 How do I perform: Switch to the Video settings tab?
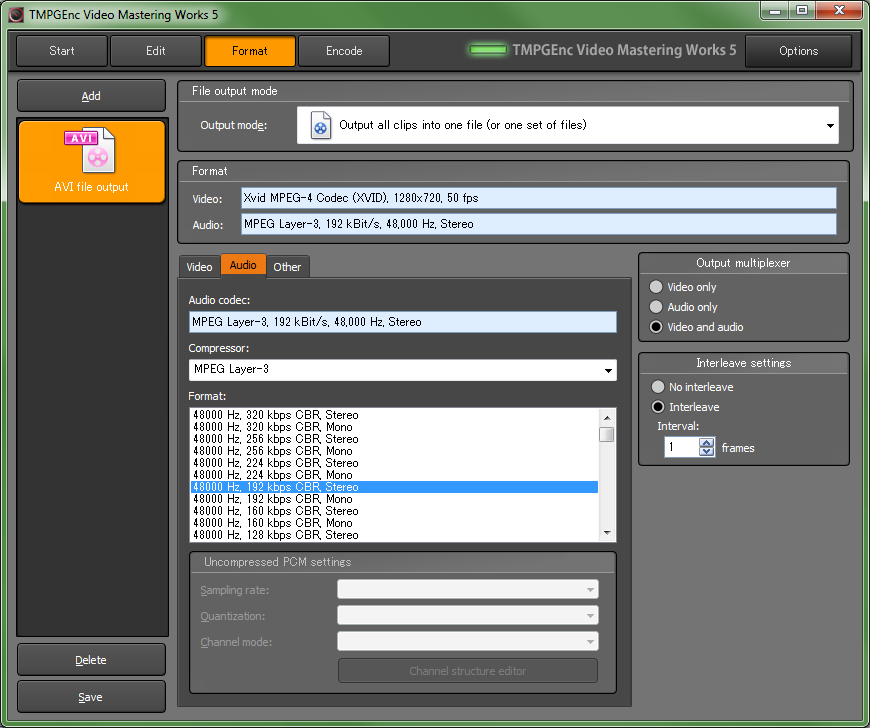click(x=199, y=267)
